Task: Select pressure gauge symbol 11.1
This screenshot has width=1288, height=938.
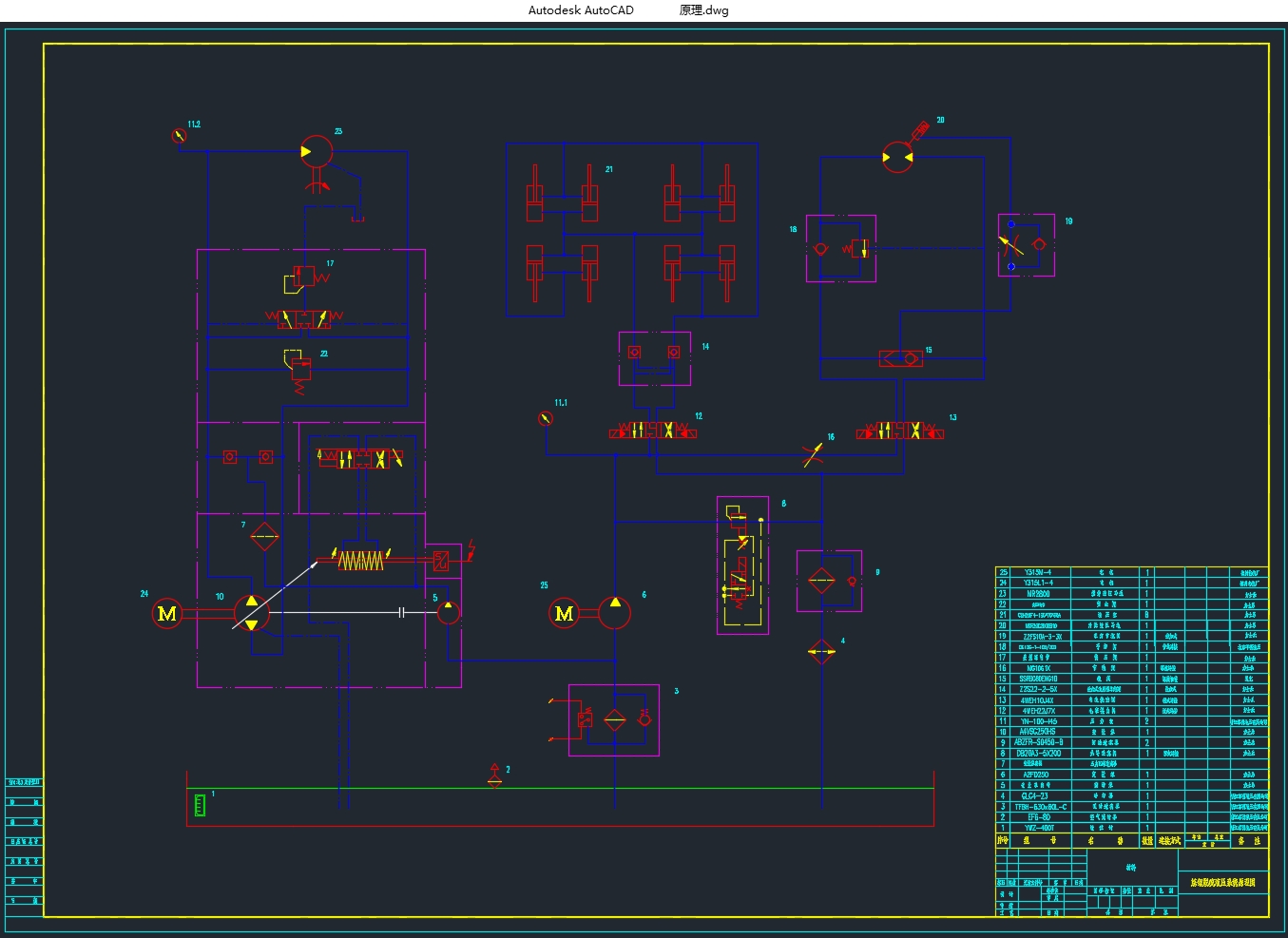Action: (x=546, y=418)
